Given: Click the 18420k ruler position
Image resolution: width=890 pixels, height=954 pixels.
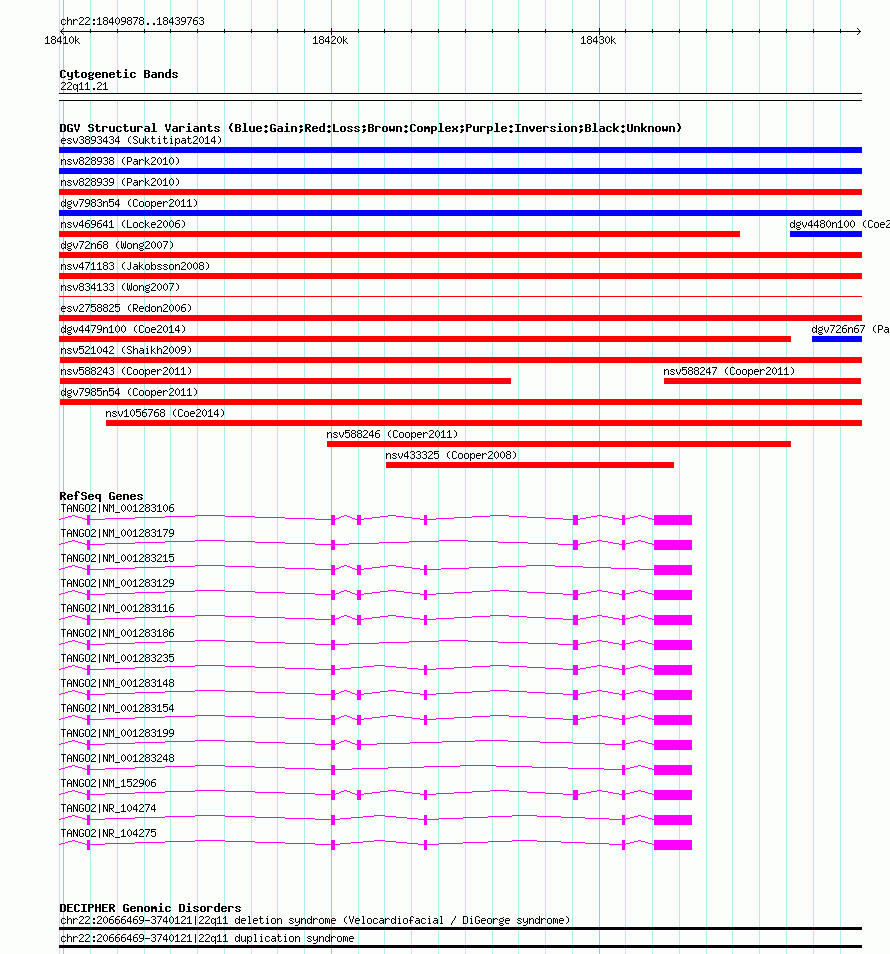Looking at the screenshot, I should point(330,40).
